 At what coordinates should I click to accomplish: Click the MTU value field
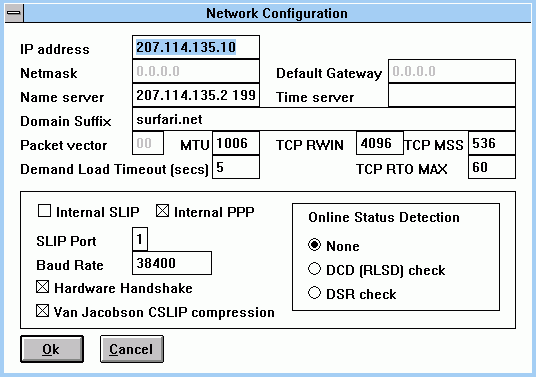pos(236,143)
